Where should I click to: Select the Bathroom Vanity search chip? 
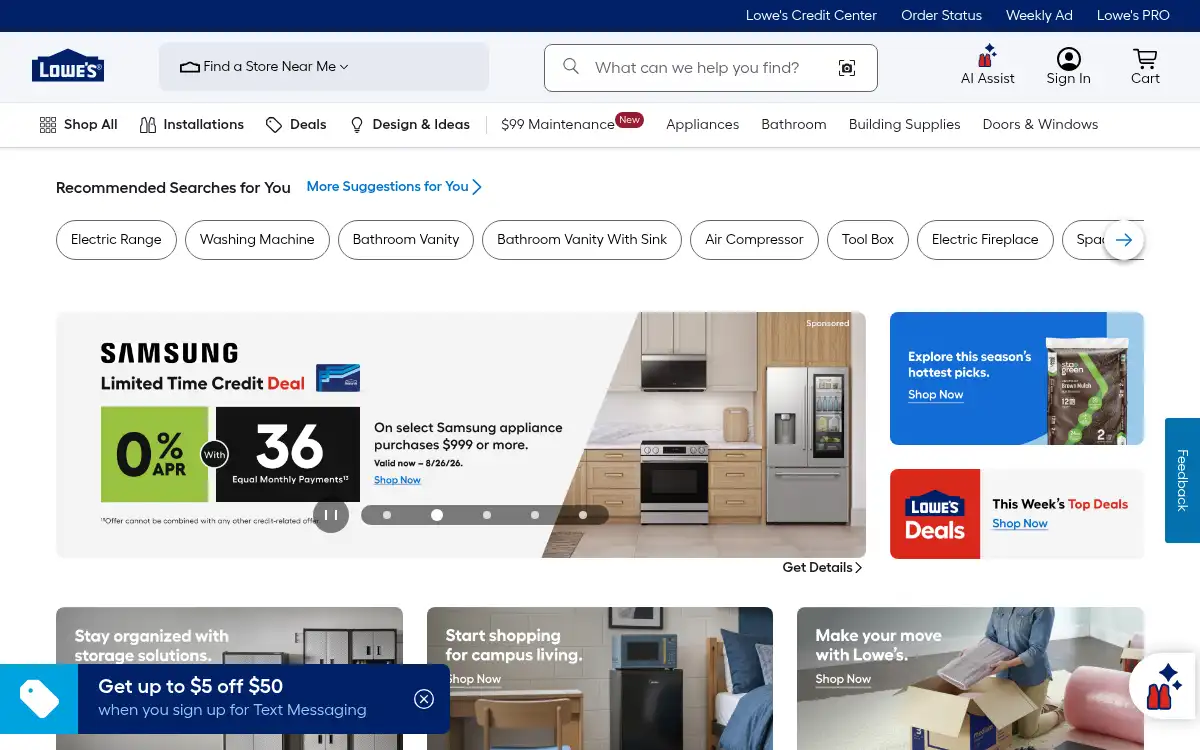[406, 240]
